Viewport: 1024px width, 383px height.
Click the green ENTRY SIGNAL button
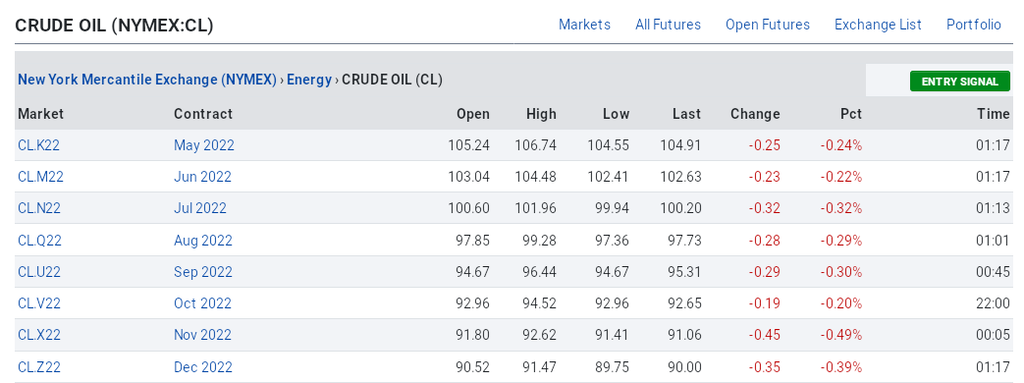click(959, 82)
